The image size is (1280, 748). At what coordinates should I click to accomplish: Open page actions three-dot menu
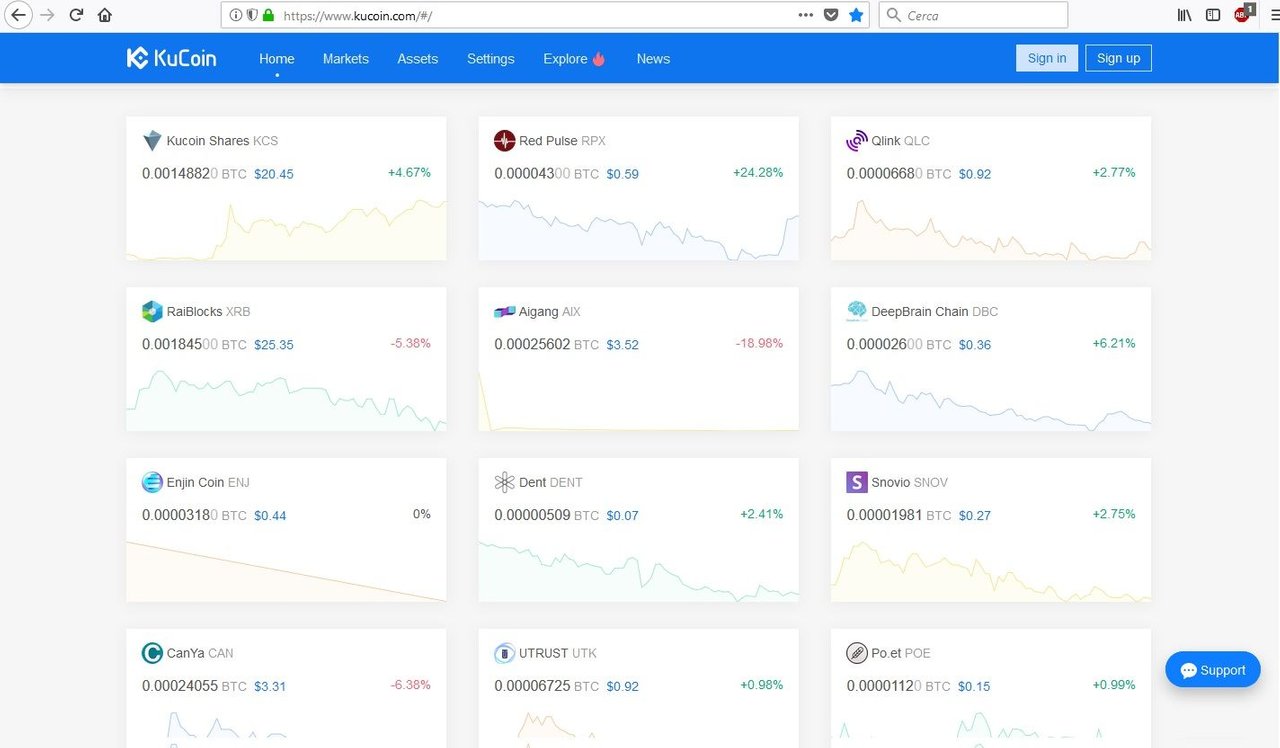coord(806,15)
